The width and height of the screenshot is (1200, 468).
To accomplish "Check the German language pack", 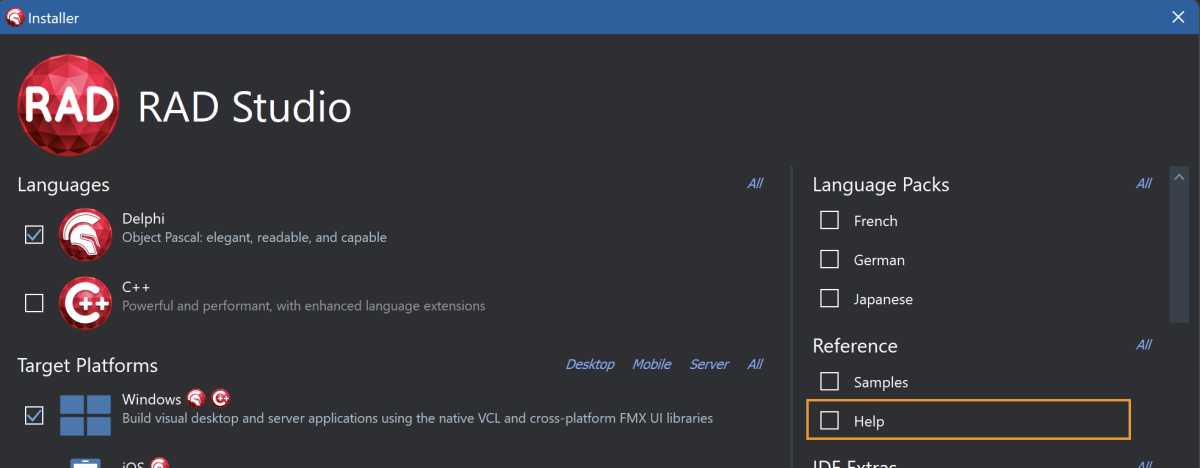I will (x=829, y=259).
